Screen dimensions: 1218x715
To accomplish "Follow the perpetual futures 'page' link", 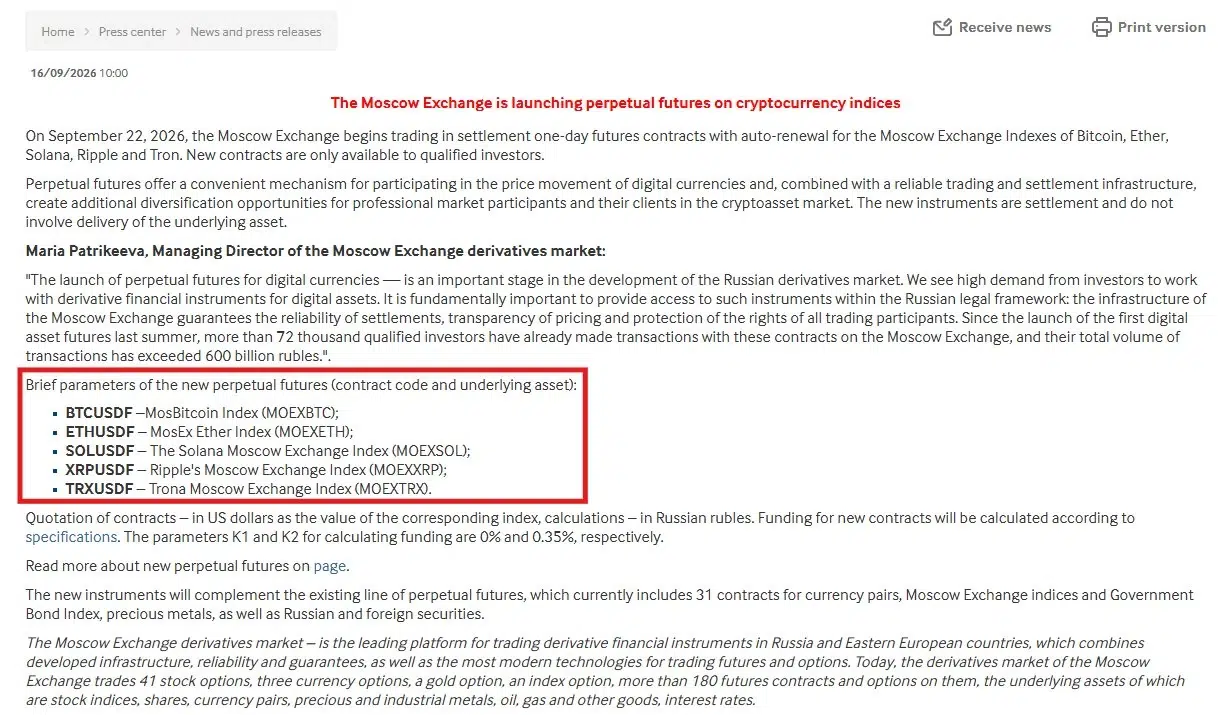I will pos(330,566).
